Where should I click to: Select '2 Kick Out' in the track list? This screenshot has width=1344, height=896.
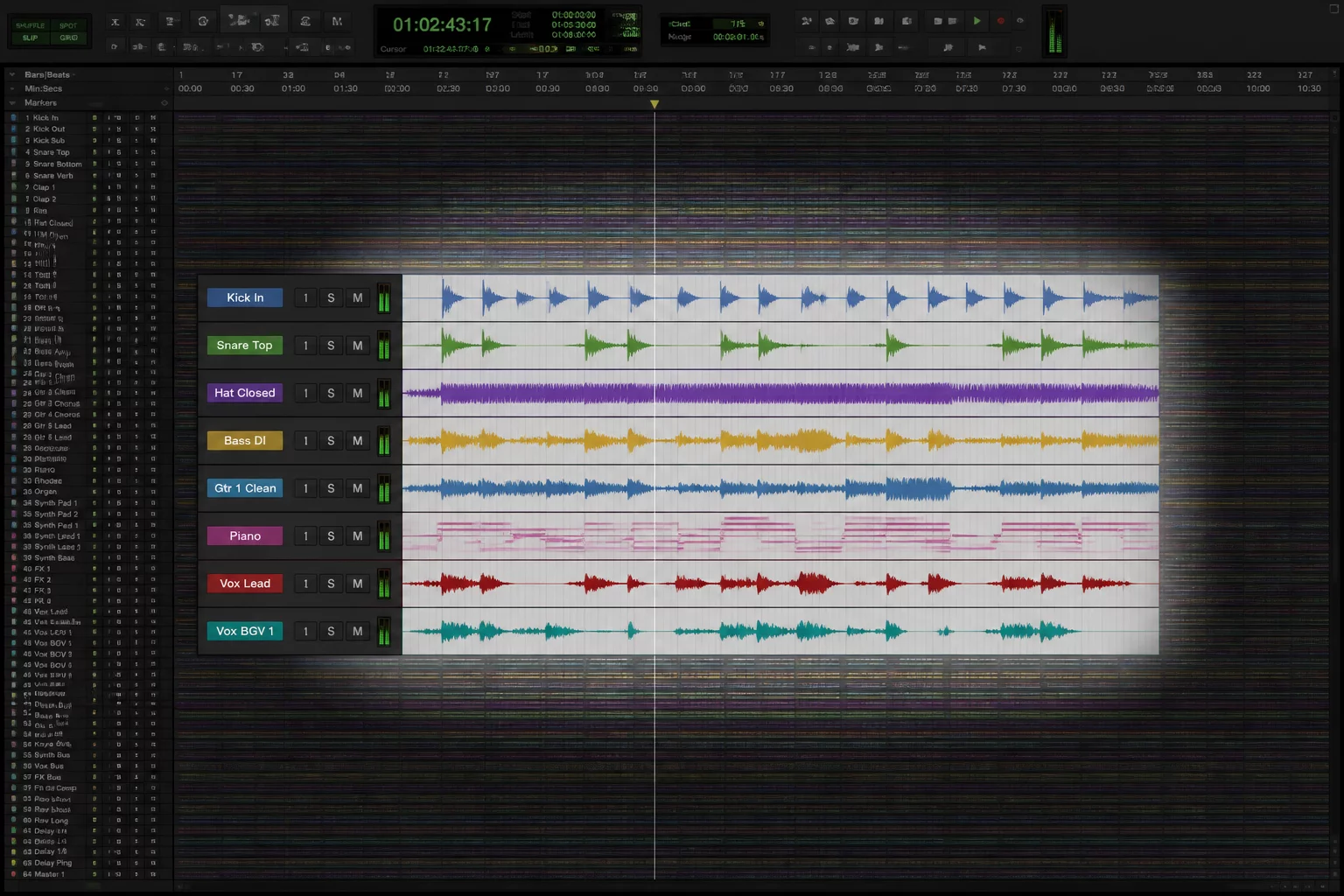click(45, 129)
